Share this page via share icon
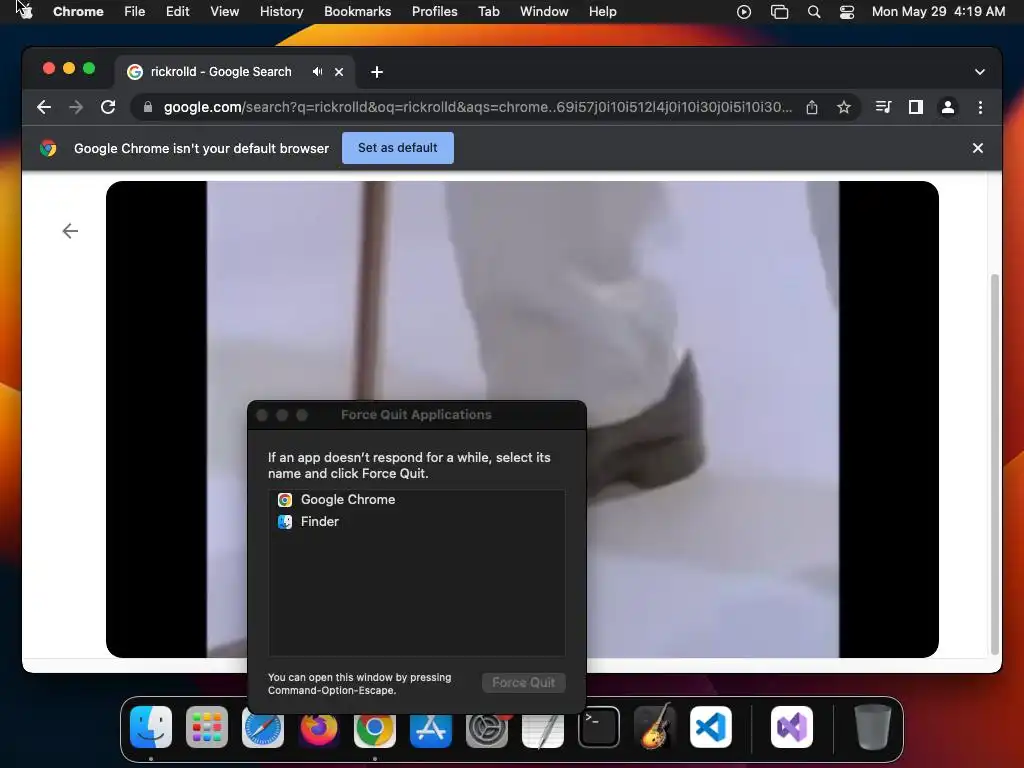This screenshot has width=1024, height=768. pyautogui.click(x=812, y=107)
